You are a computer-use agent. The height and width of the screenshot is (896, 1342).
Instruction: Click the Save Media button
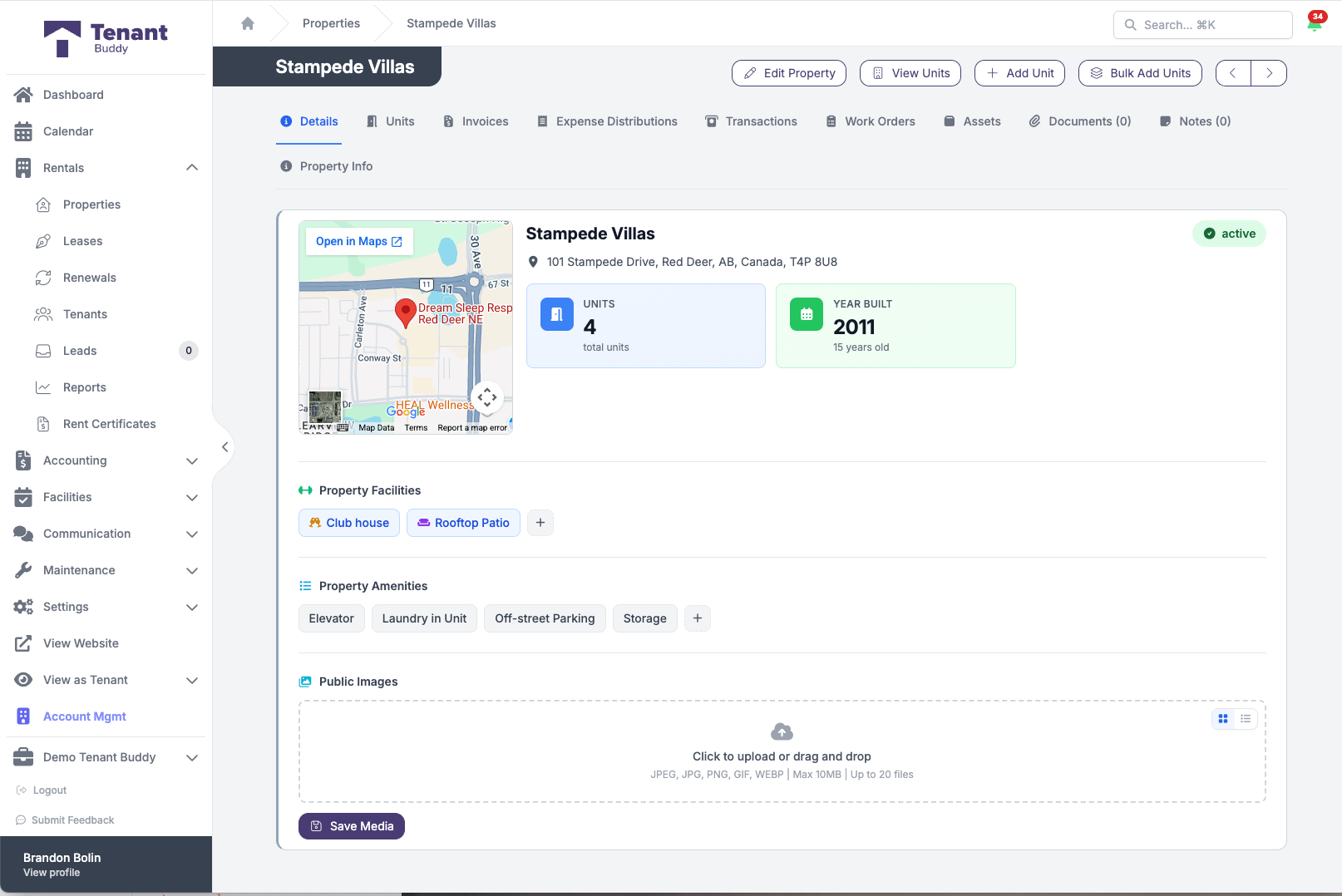click(x=352, y=826)
